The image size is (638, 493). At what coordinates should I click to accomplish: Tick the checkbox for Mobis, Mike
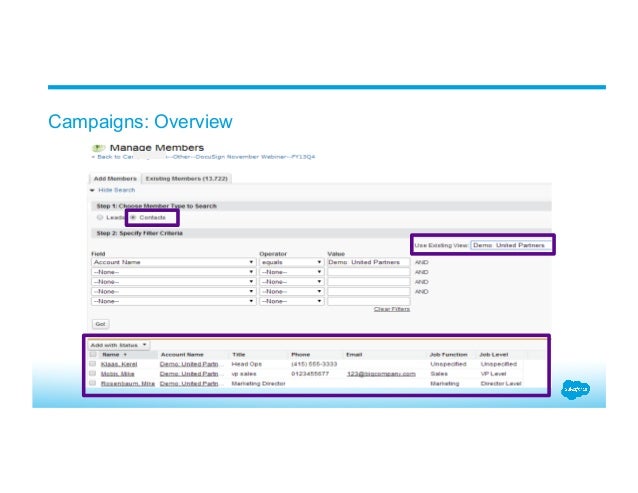(x=93, y=373)
